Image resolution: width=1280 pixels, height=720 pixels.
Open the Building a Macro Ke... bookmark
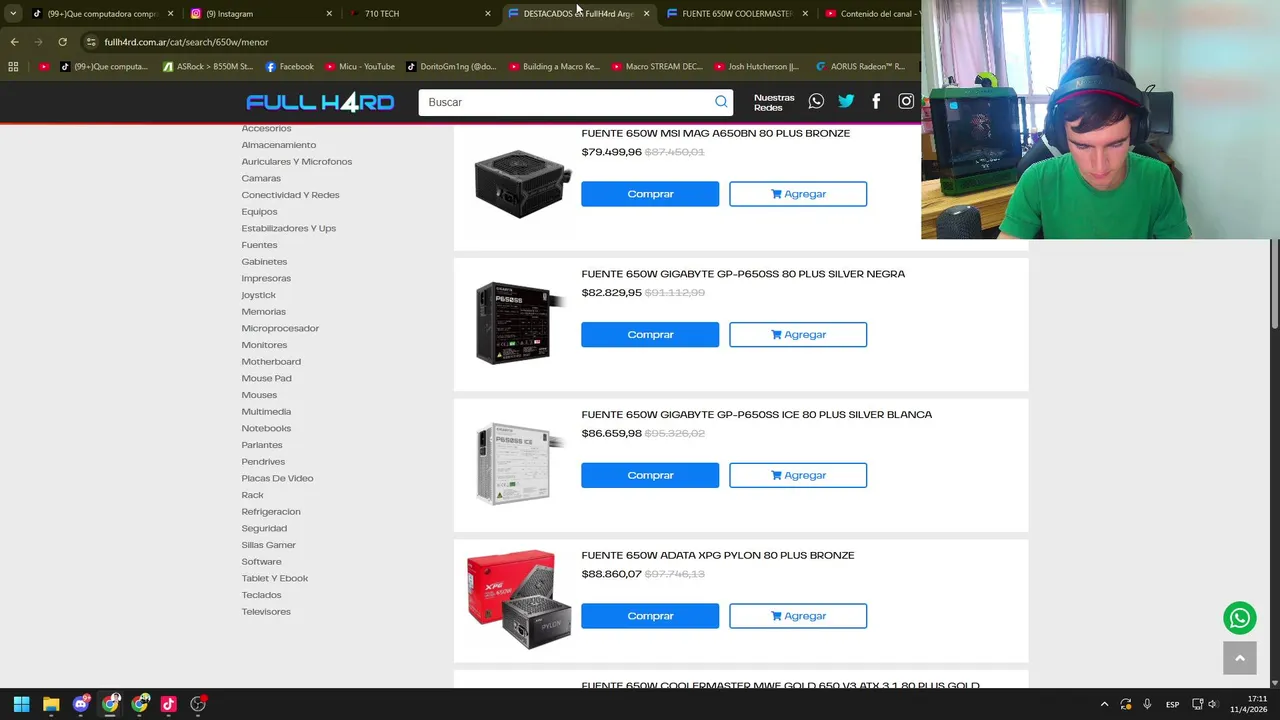coord(555,67)
